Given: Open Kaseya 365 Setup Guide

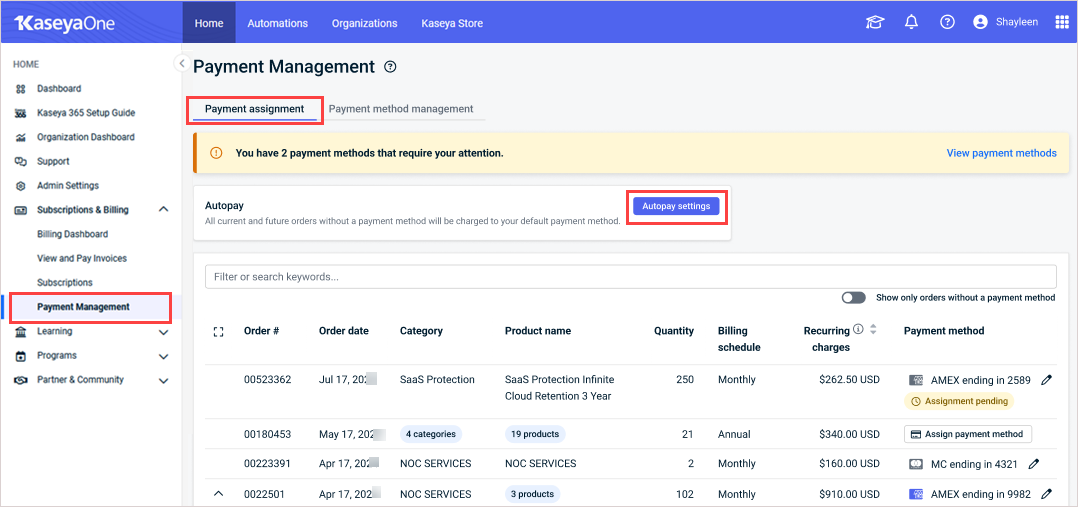Looking at the screenshot, I should pyautogui.click(x=86, y=113).
